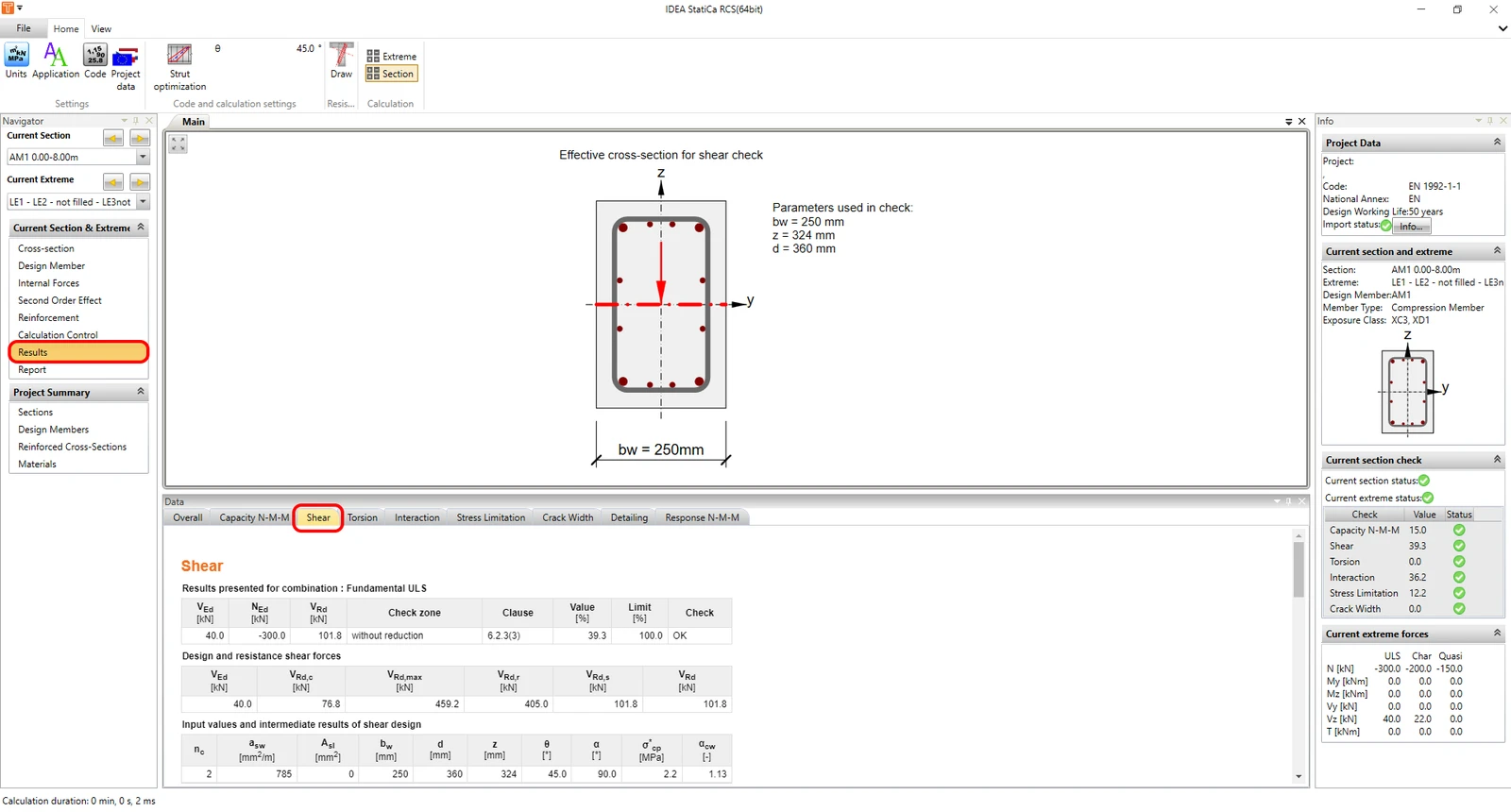Click the Draw resistance icon
The height and width of the screenshot is (812, 1511).
point(341,60)
